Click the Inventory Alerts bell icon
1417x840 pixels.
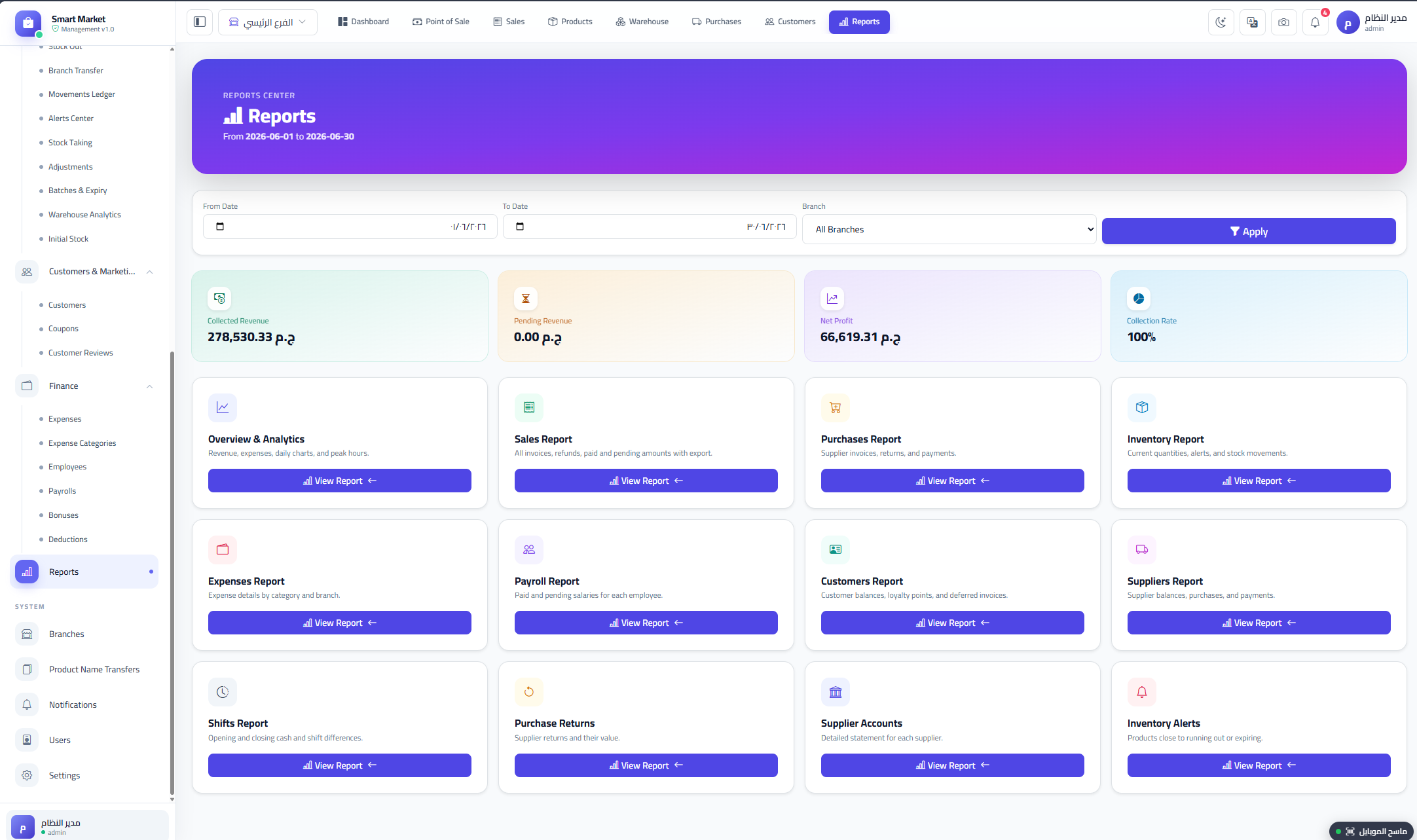pyautogui.click(x=1142, y=692)
